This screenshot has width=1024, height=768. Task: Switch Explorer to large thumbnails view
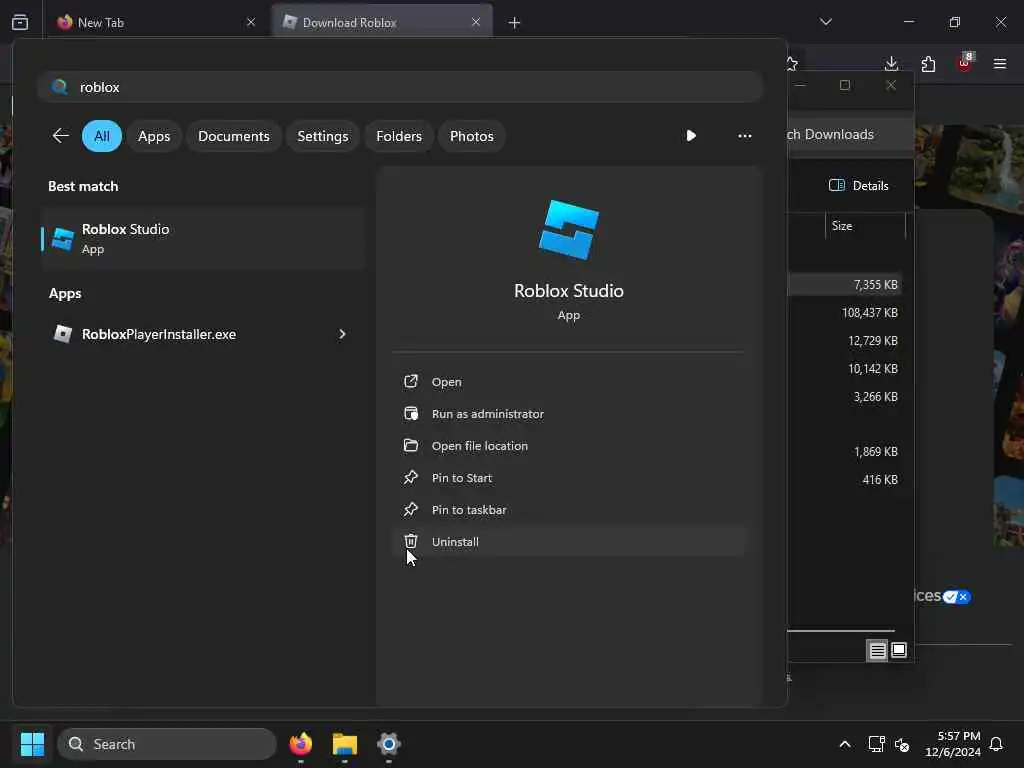click(x=899, y=650)
